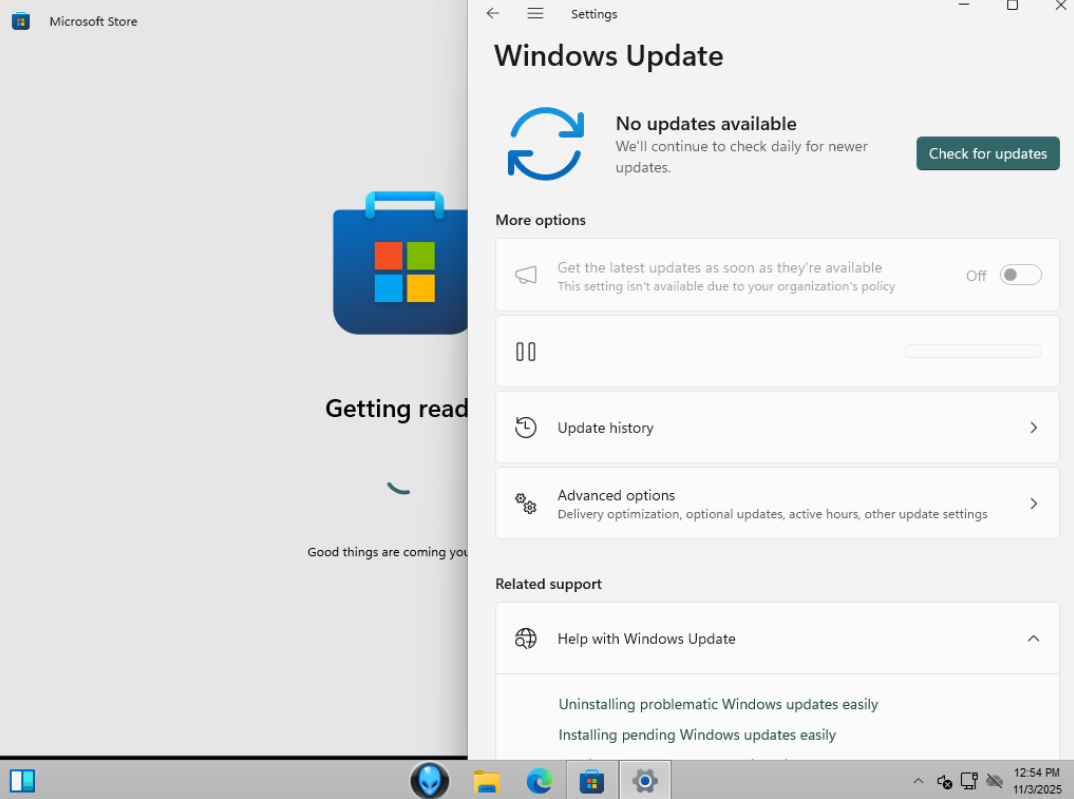Click the Advanced options gears icon

526,503
